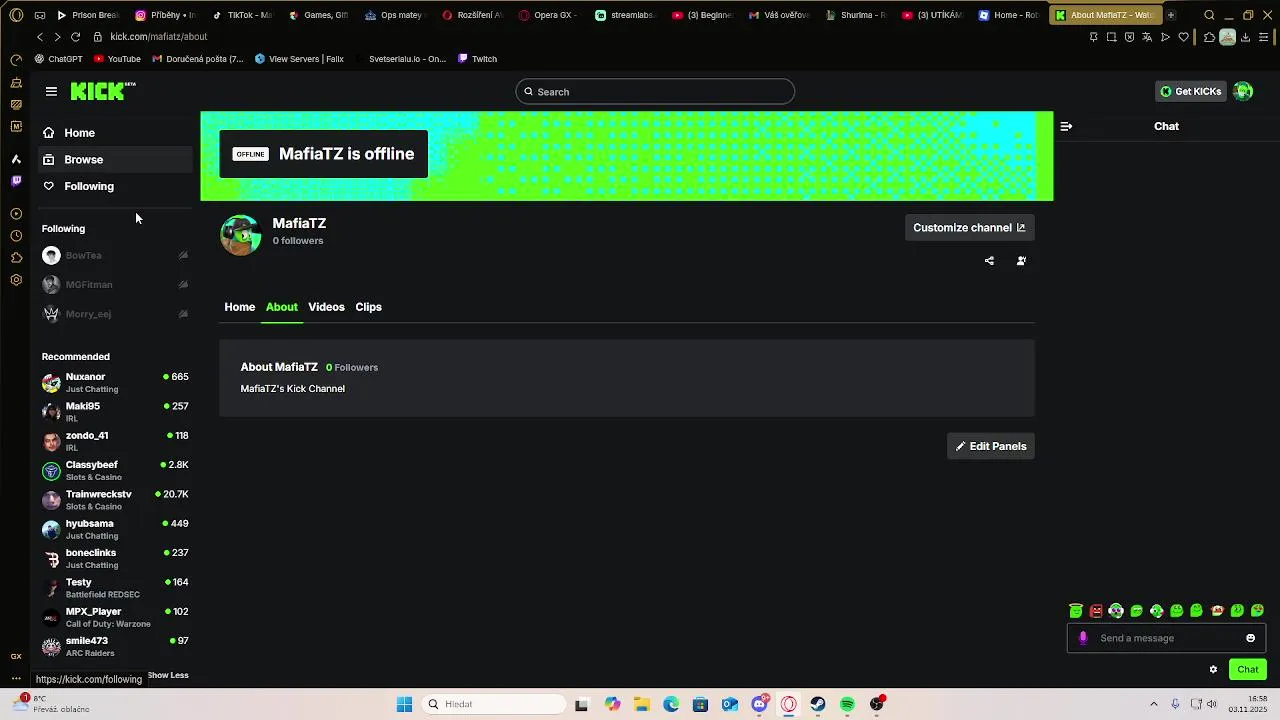This screenshot has height=720, width=1280.
Task: Click the Edit Panels button
Action: 991,446
